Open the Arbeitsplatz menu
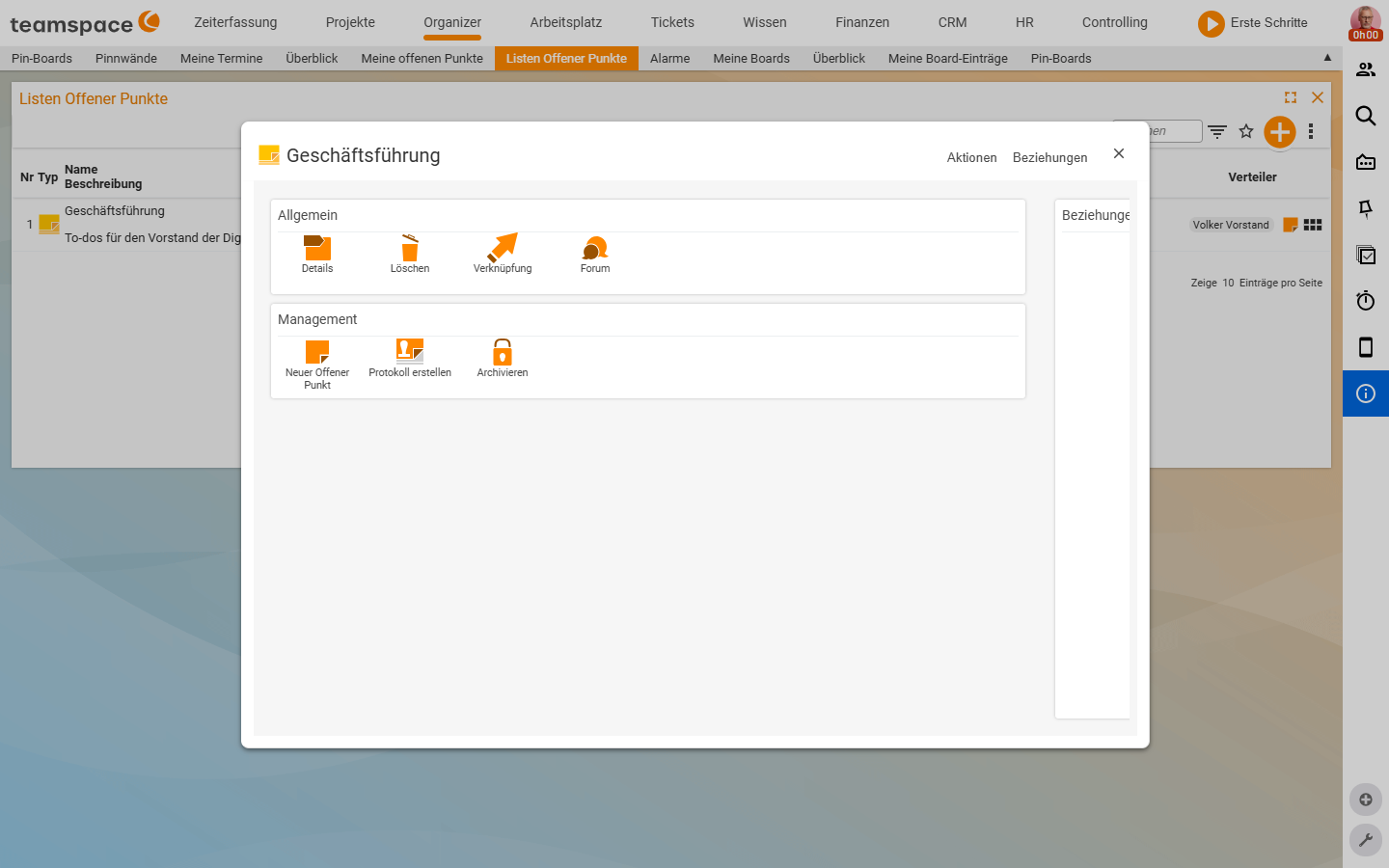 [566, 22]
